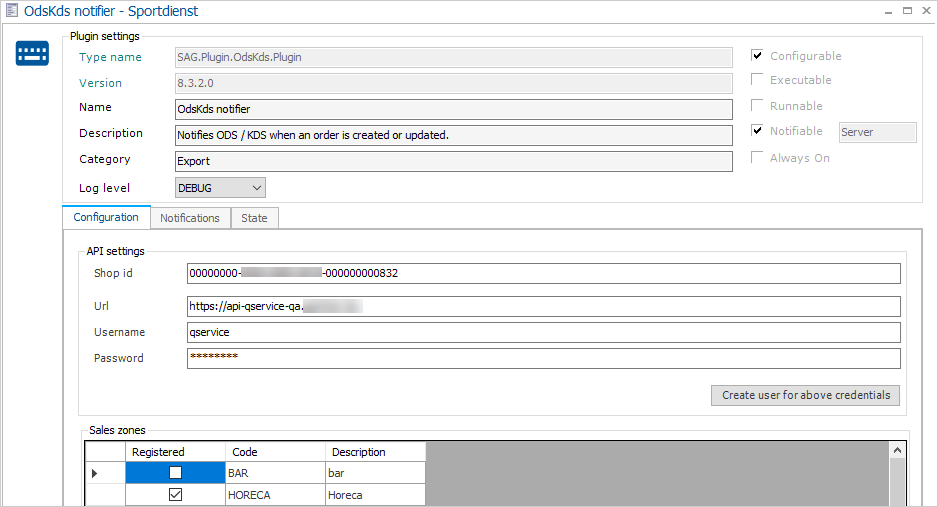
Task: Enable the Registered checkbox for BAR
Action: tap(175, 473)
